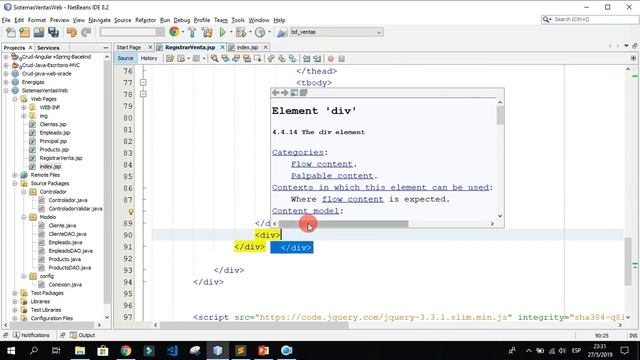The height and width of the screenshot is (360, 640).
Task: Open the Navigate menu
Action: [99, 20]
